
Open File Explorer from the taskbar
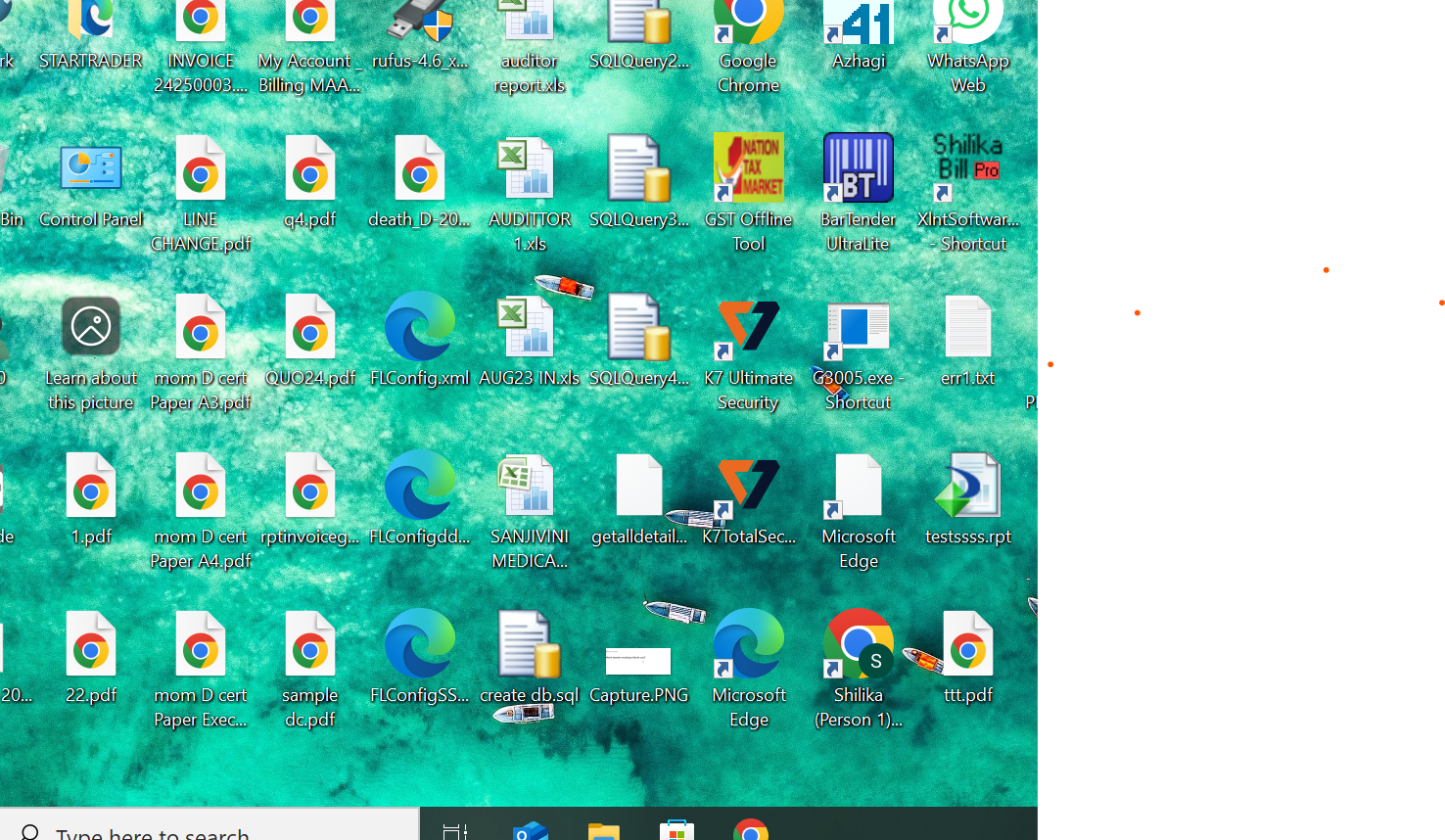click(604, 830)
